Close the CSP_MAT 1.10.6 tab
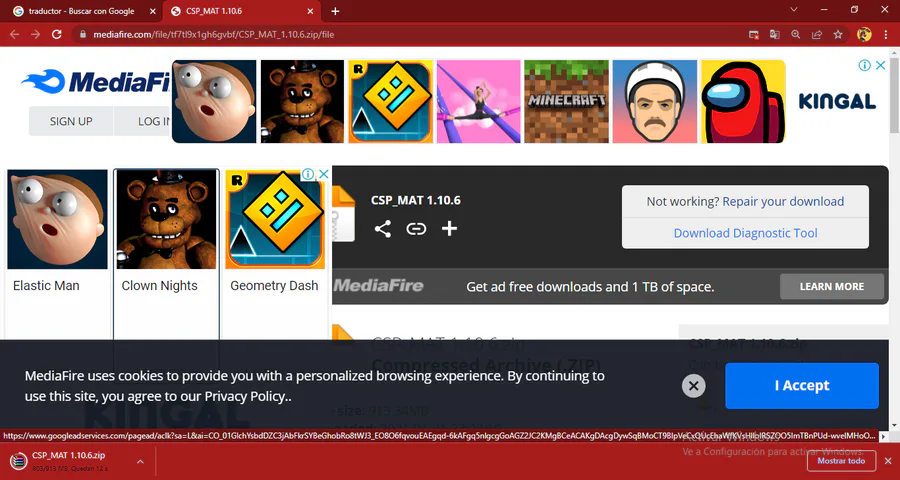 [311, 11]
